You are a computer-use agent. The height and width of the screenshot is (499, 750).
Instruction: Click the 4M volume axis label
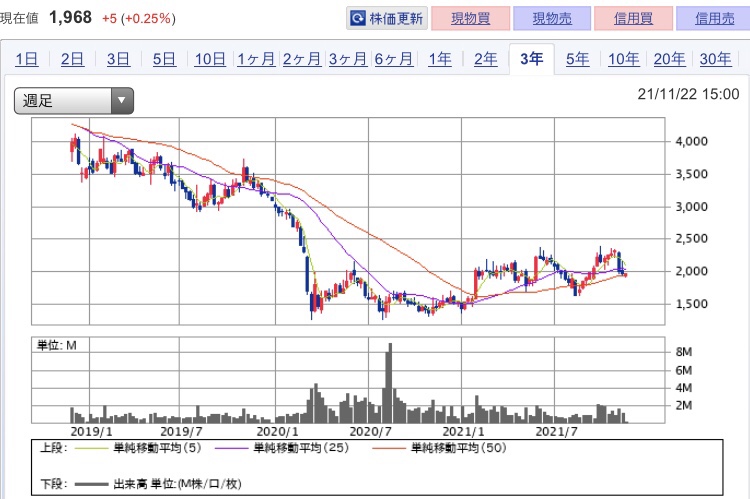coord(684,388)
